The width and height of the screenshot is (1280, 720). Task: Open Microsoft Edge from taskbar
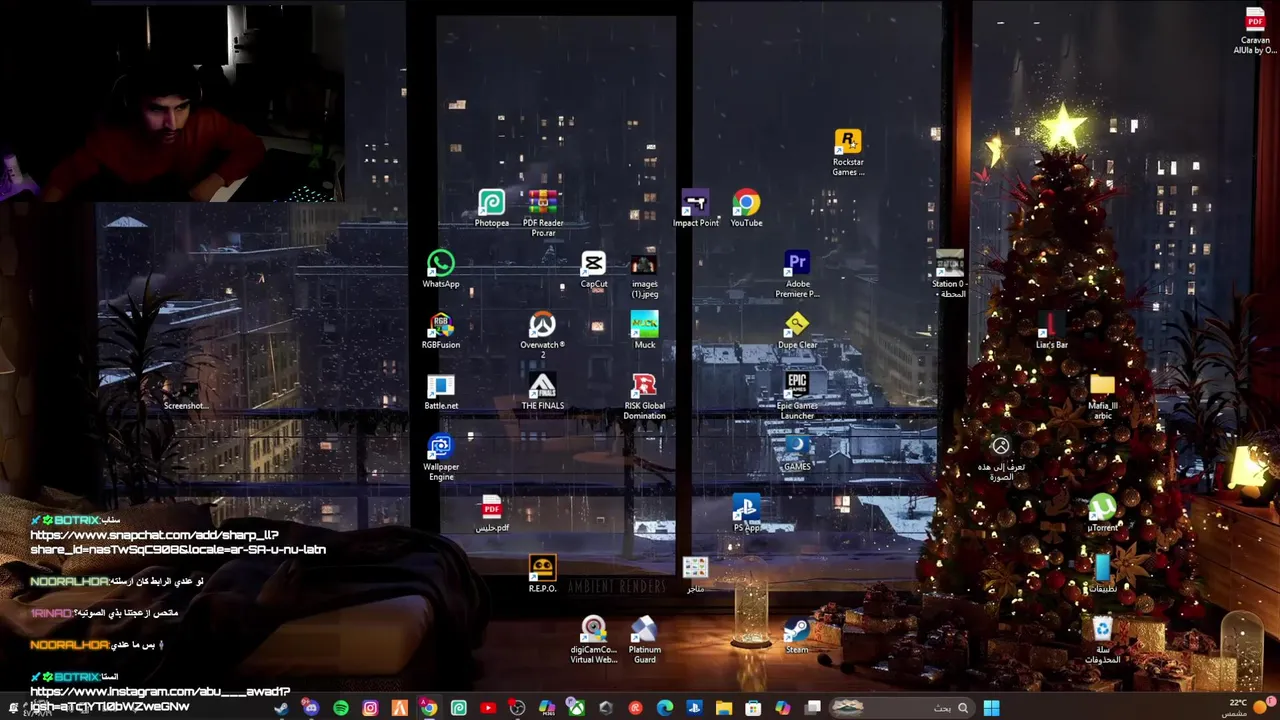665,708
